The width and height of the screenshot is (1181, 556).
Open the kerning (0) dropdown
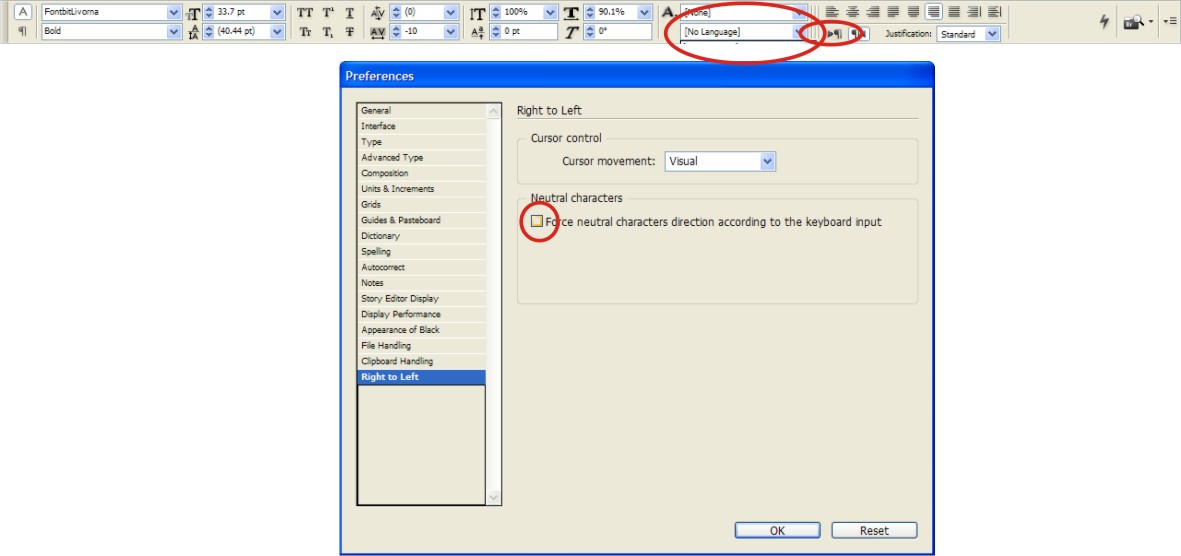click(451, 13)
